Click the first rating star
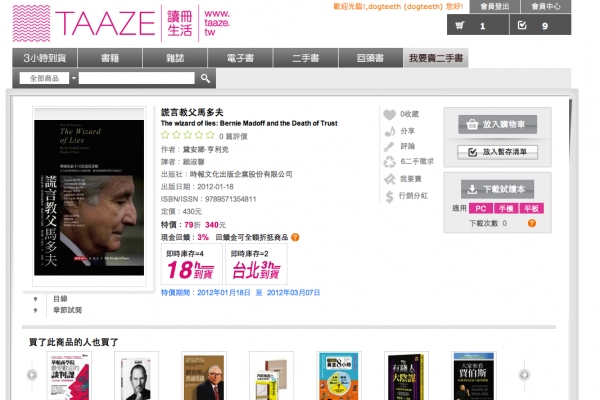This screenshot has width=600, height=400. [x=165, y=135]
